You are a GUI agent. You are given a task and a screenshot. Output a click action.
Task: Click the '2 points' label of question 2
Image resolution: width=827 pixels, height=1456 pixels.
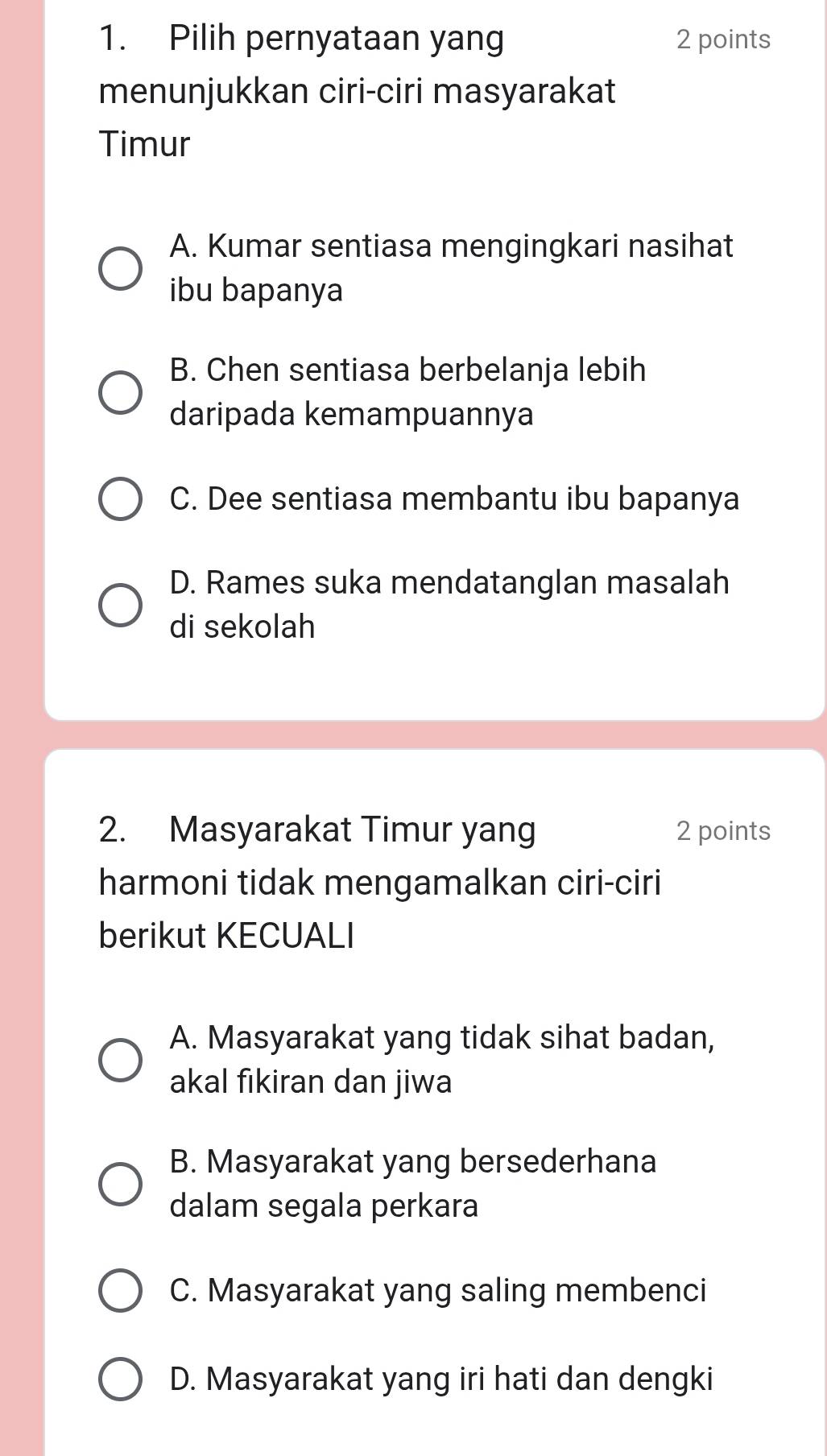click(723, 831)
